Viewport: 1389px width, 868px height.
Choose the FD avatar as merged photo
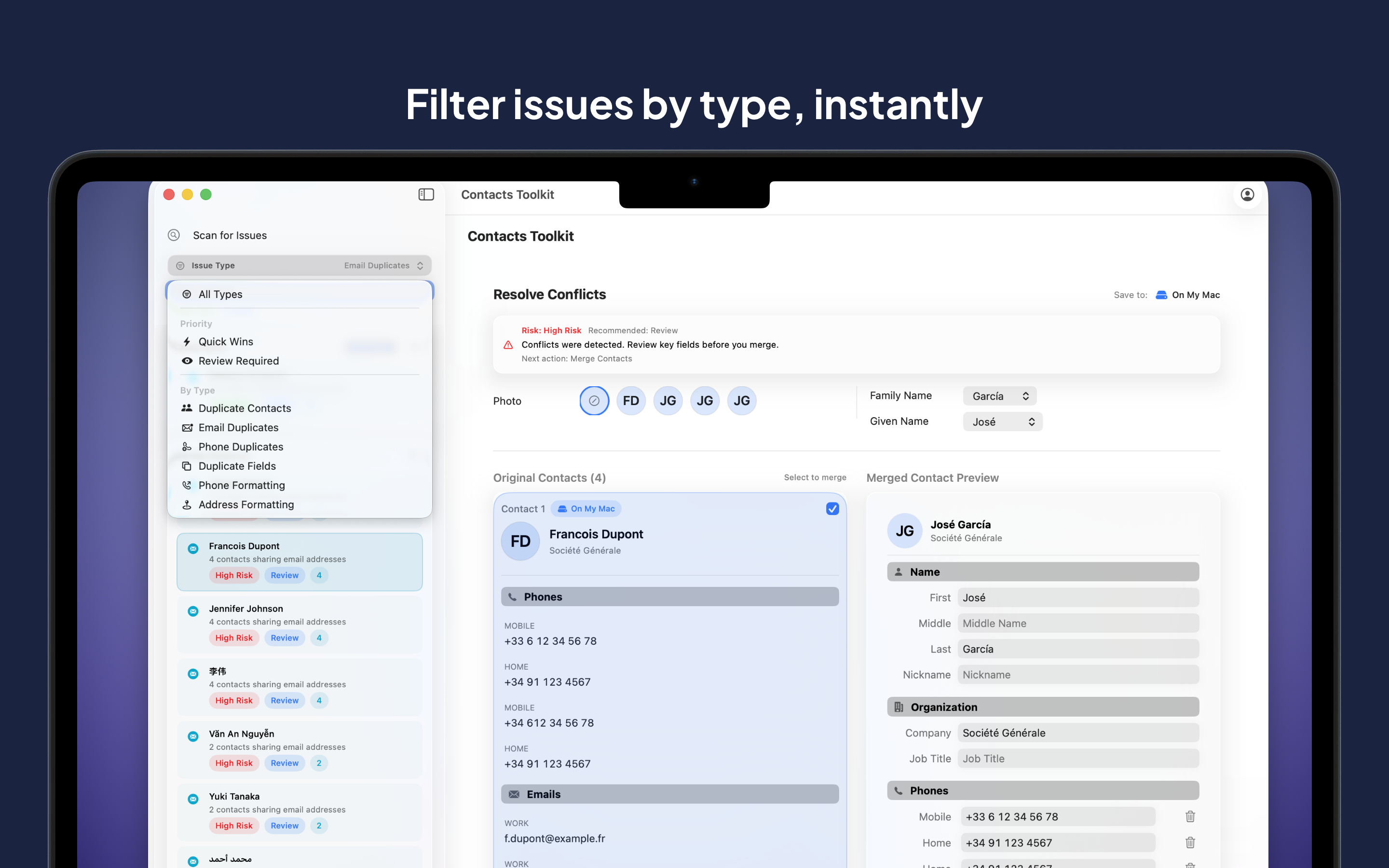click(x=631, y=400)
